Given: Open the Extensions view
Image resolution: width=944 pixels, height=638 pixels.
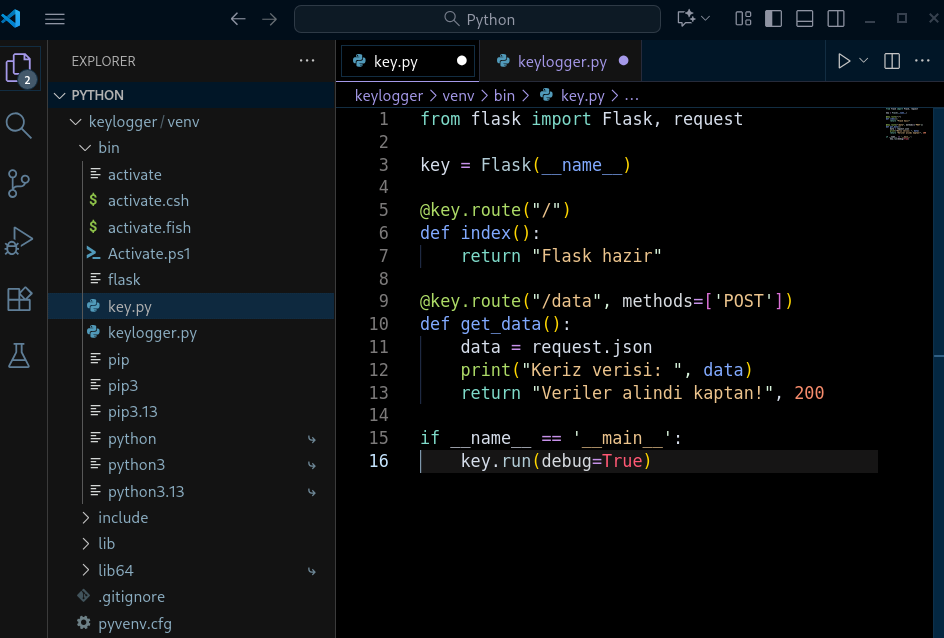Looking at the screenshot, I should click(19, 299).
